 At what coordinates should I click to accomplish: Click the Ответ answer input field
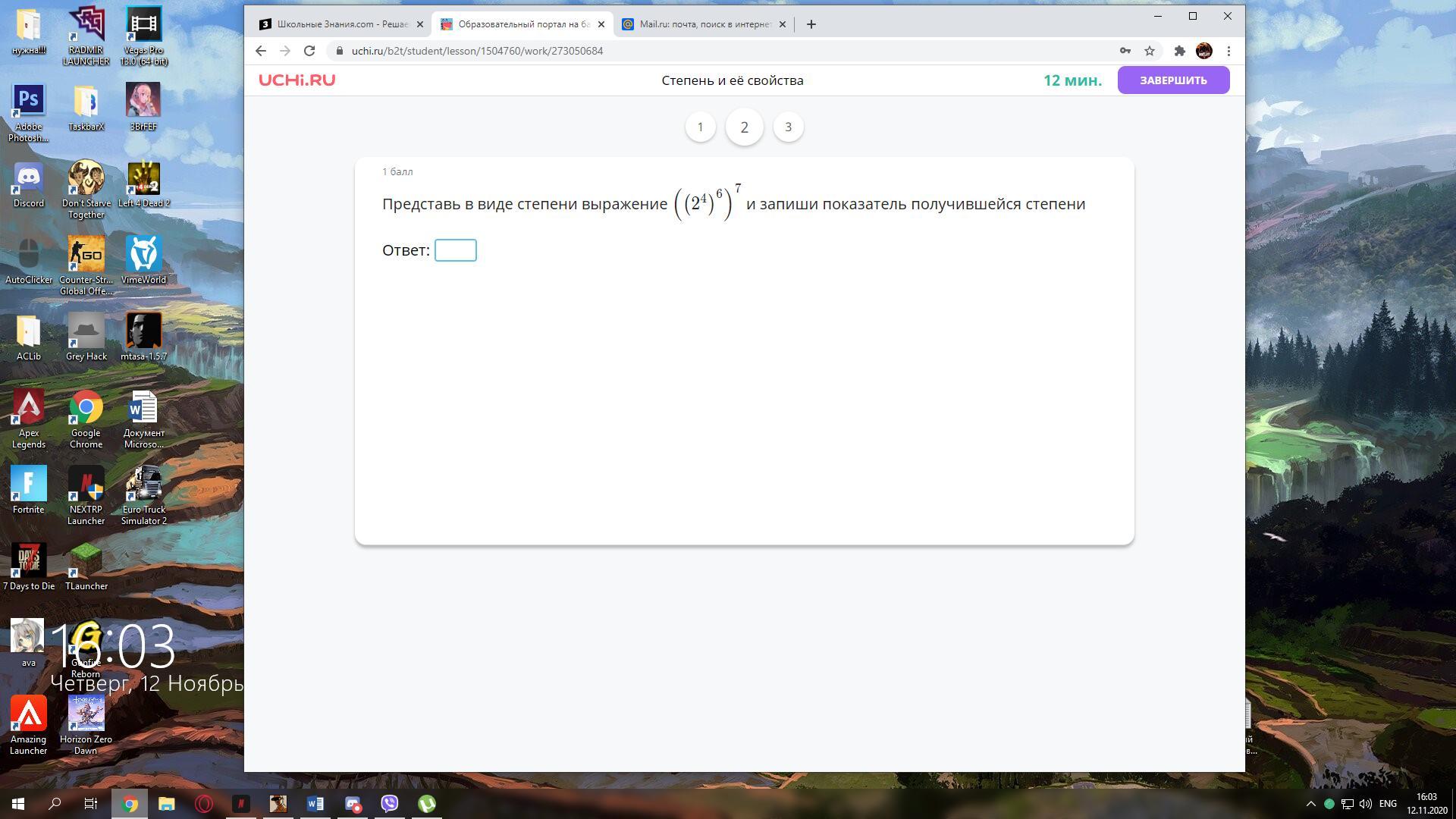coord(455,250)
